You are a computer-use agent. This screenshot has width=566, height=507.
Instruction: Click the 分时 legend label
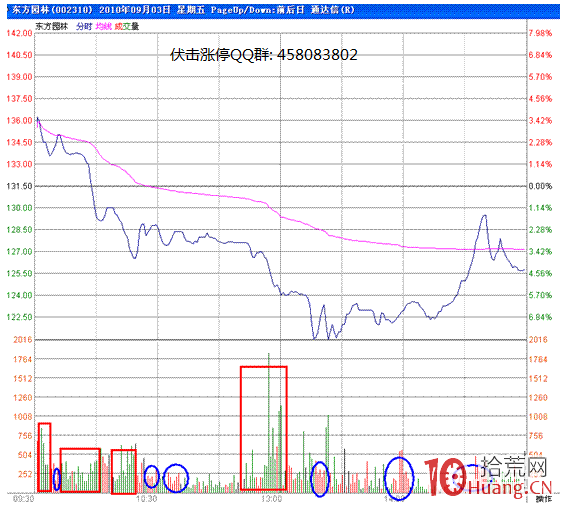[x=84, y=26]
